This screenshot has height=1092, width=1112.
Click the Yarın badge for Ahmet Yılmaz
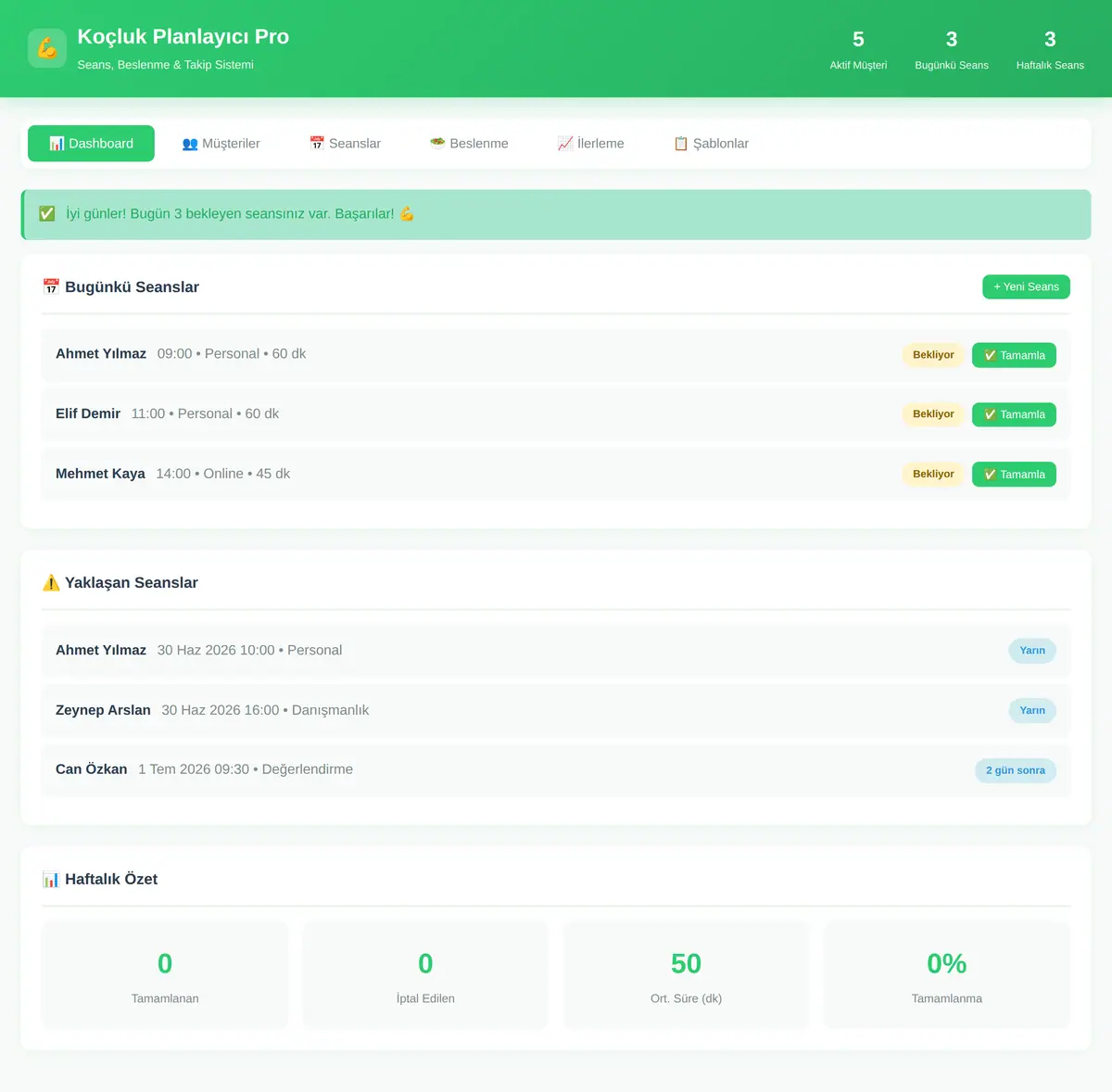[x=1032, y=651]
